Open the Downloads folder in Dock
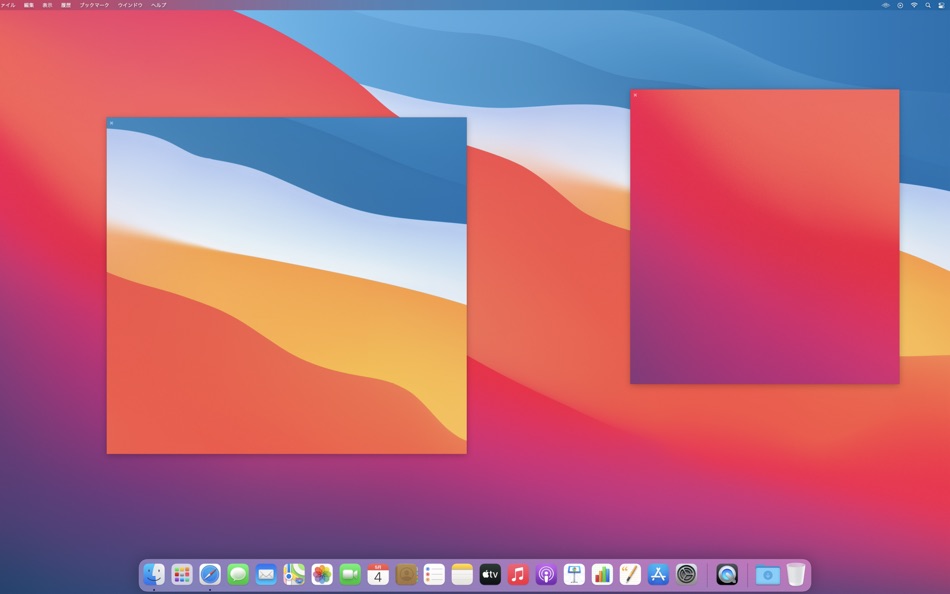Screen dimensions: 950x594 [768, 574]
